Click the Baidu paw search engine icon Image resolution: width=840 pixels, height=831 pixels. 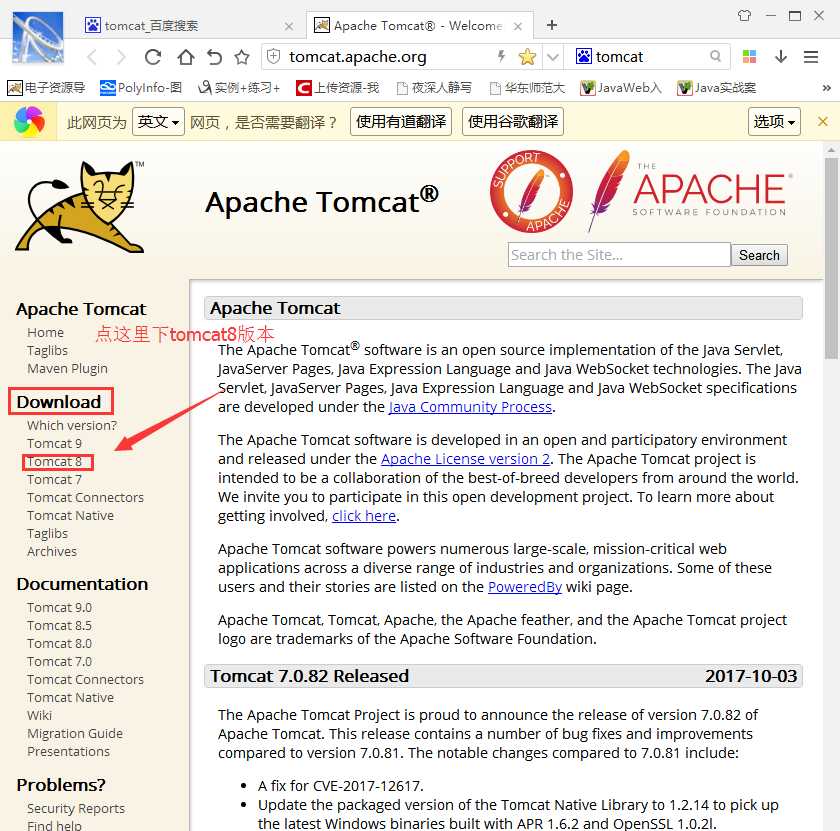(583, 56)
